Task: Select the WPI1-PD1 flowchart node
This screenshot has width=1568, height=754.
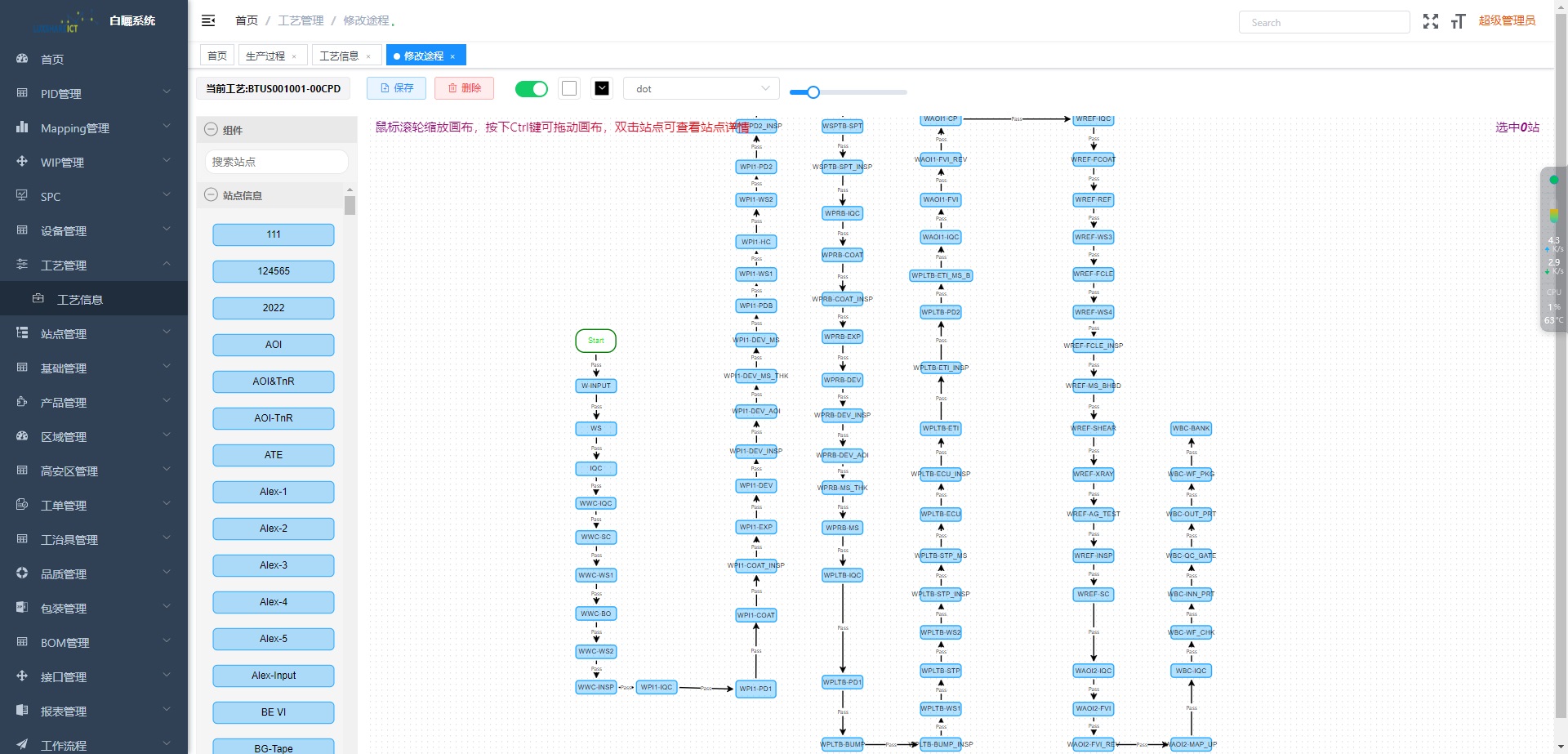Action: tap(756, 689)
